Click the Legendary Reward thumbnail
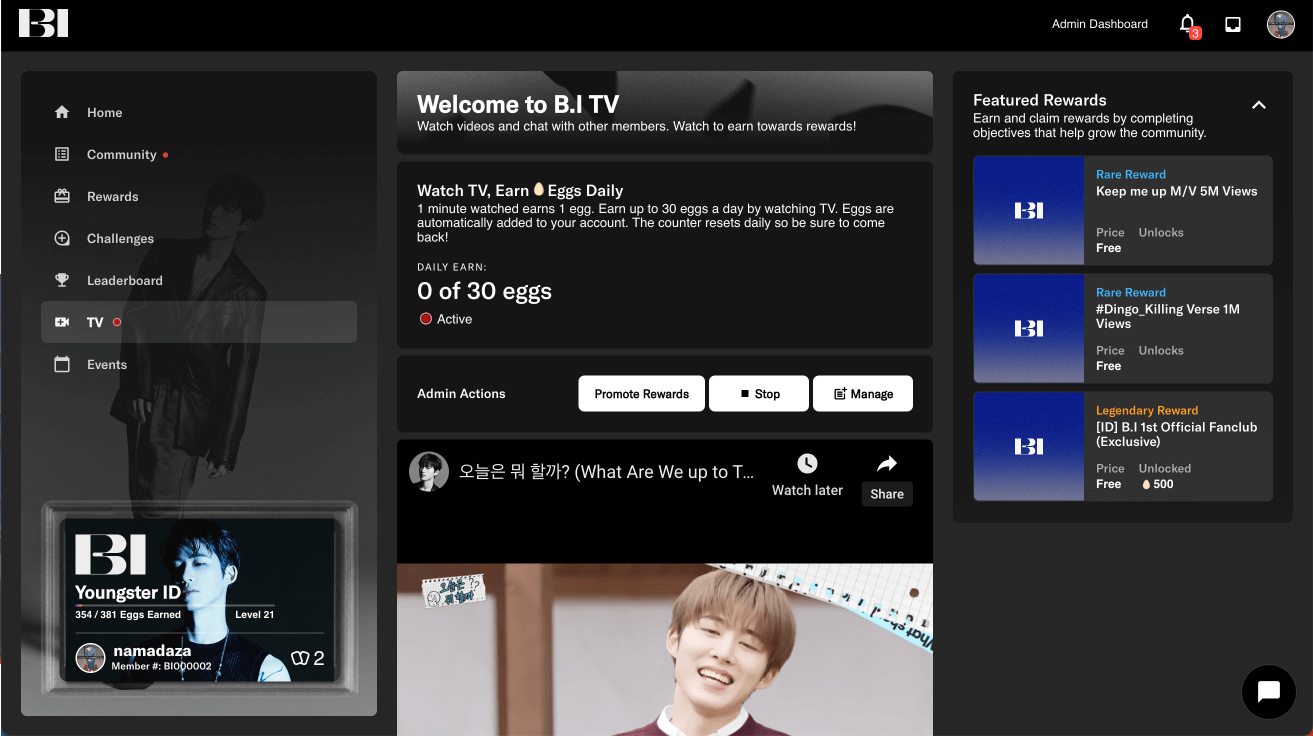1313x736 pixels. click(1028, 446)
